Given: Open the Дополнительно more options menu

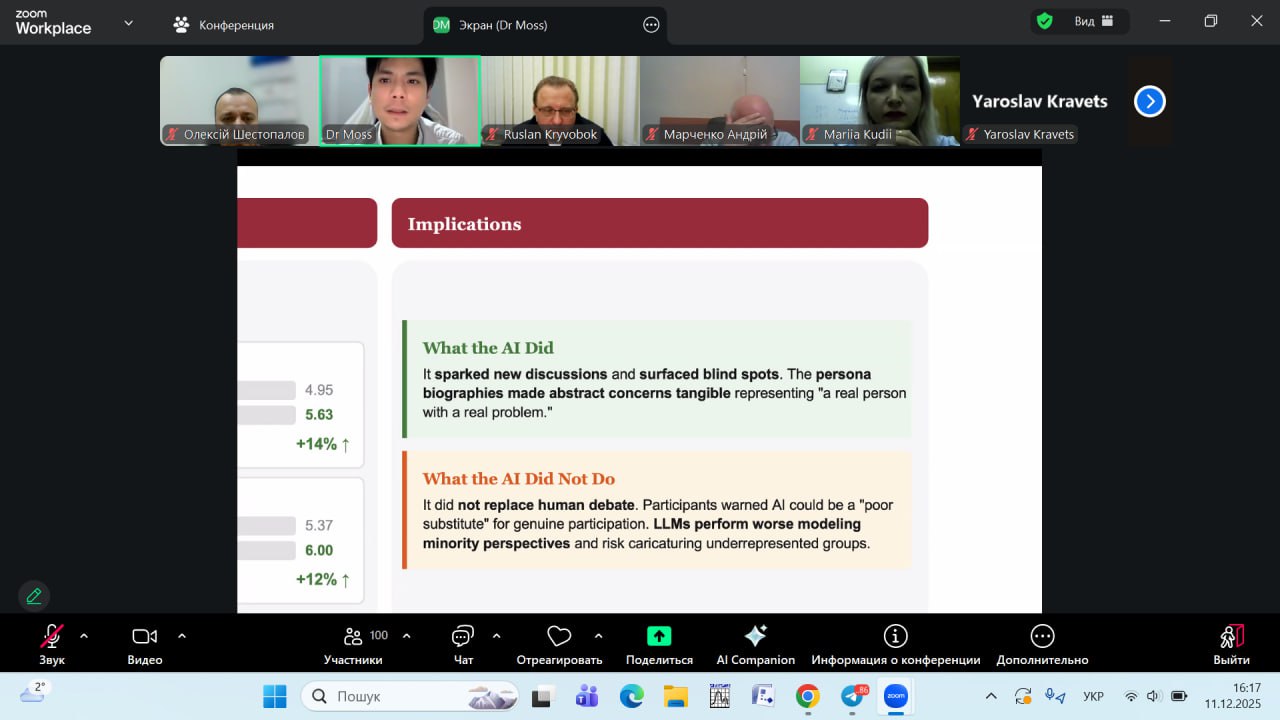Looking at the screenshot, I should tap(1042, 644).
